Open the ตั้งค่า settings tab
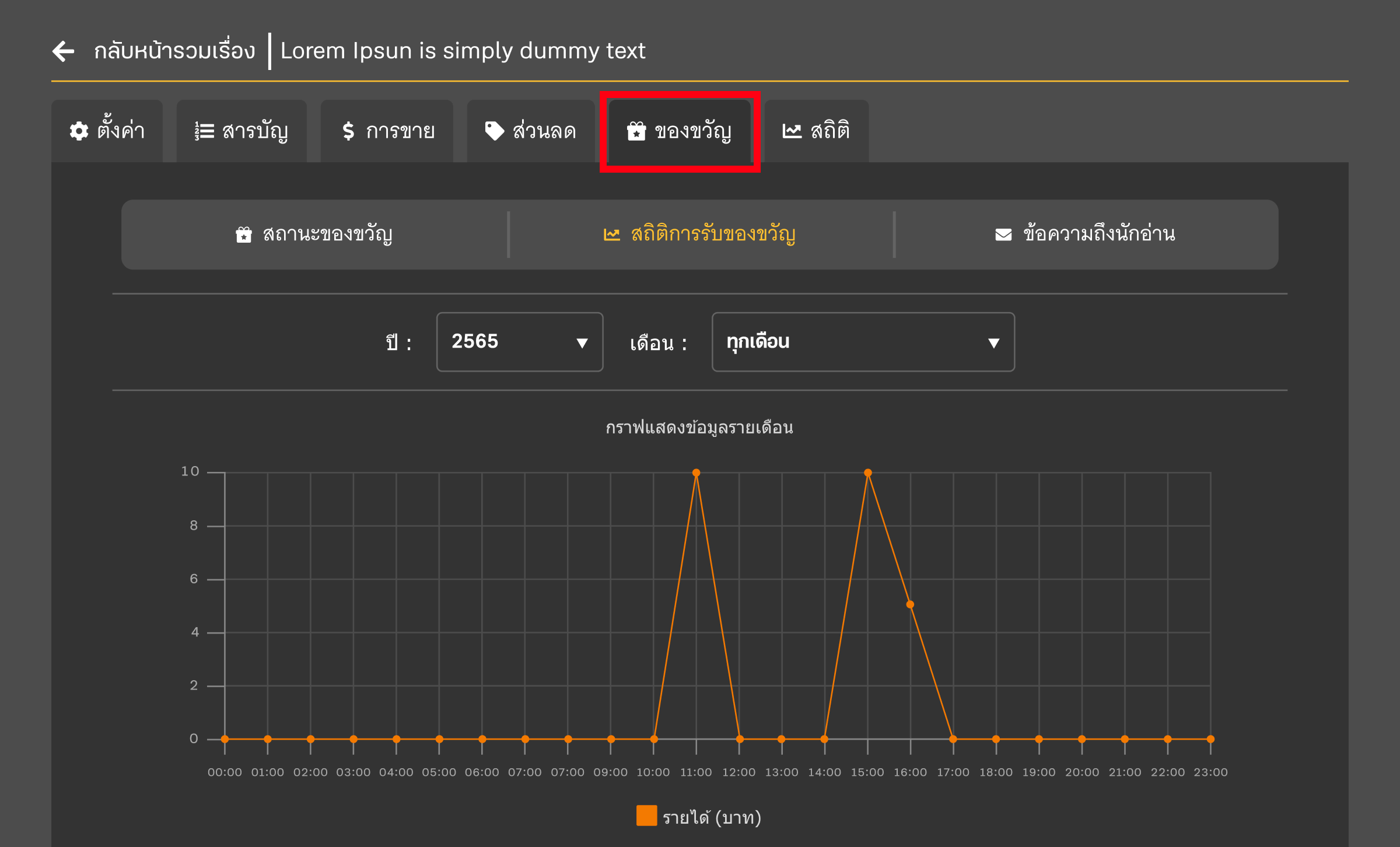The image size is (1400, 847). tap(107, 131)
